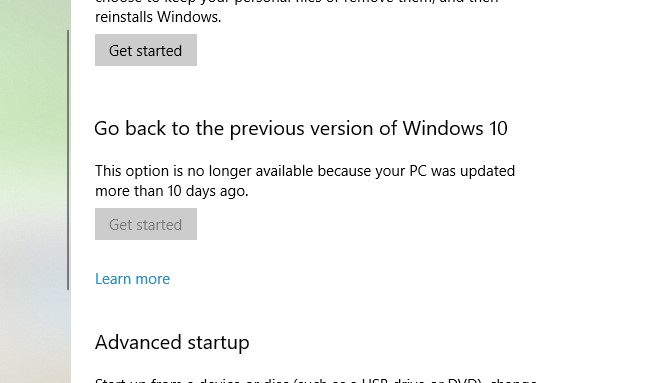Viewport: 662px width, 383px height.
Task: Click Get started below "reinstalls Windows"
Action: pyautogui.click(x=146, y=50)
